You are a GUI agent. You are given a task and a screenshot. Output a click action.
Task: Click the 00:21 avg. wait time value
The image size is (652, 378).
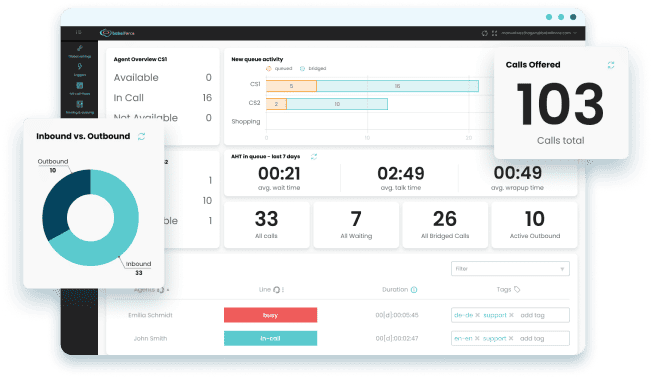[x=279, y=173]
